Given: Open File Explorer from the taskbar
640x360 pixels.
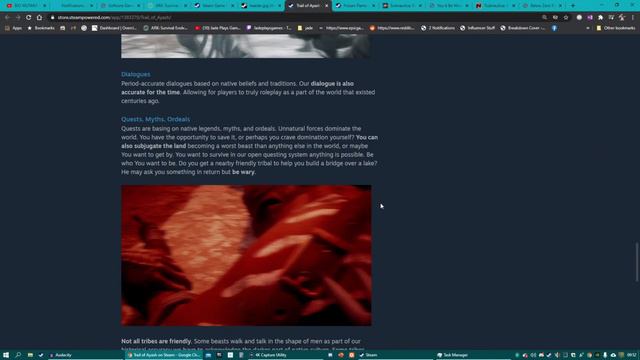Looking at the screenshot, I should (x=30, y=355).
